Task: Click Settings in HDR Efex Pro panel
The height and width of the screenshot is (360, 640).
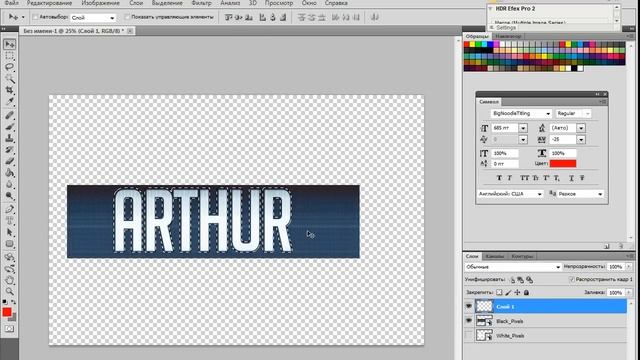Action: pyautogui.click(x=506, y=28)
